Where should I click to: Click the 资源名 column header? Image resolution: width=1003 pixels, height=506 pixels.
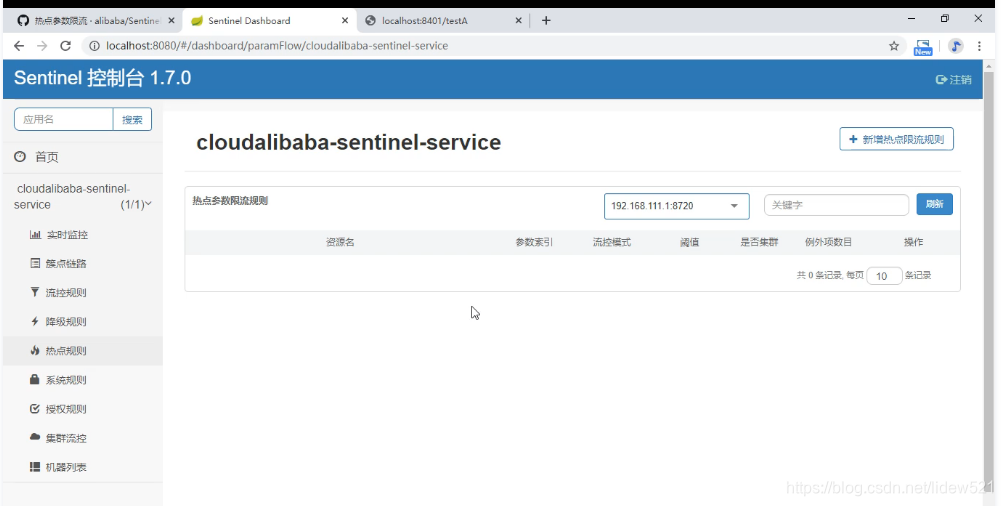click(340, 242)
